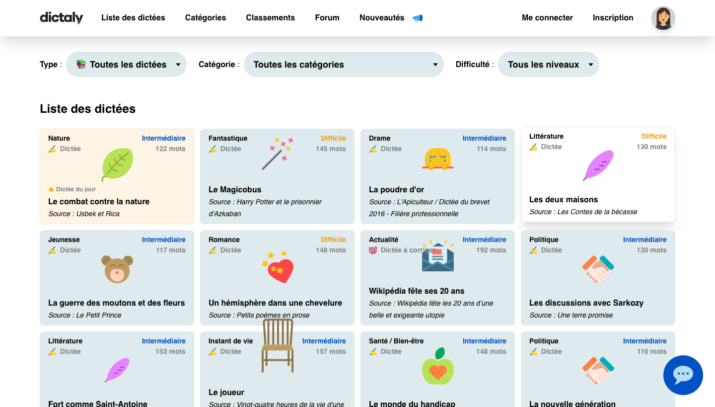Expand the Type dropdown Toutes les dictées
The image size is (715, 407).
tap(126, 65)
